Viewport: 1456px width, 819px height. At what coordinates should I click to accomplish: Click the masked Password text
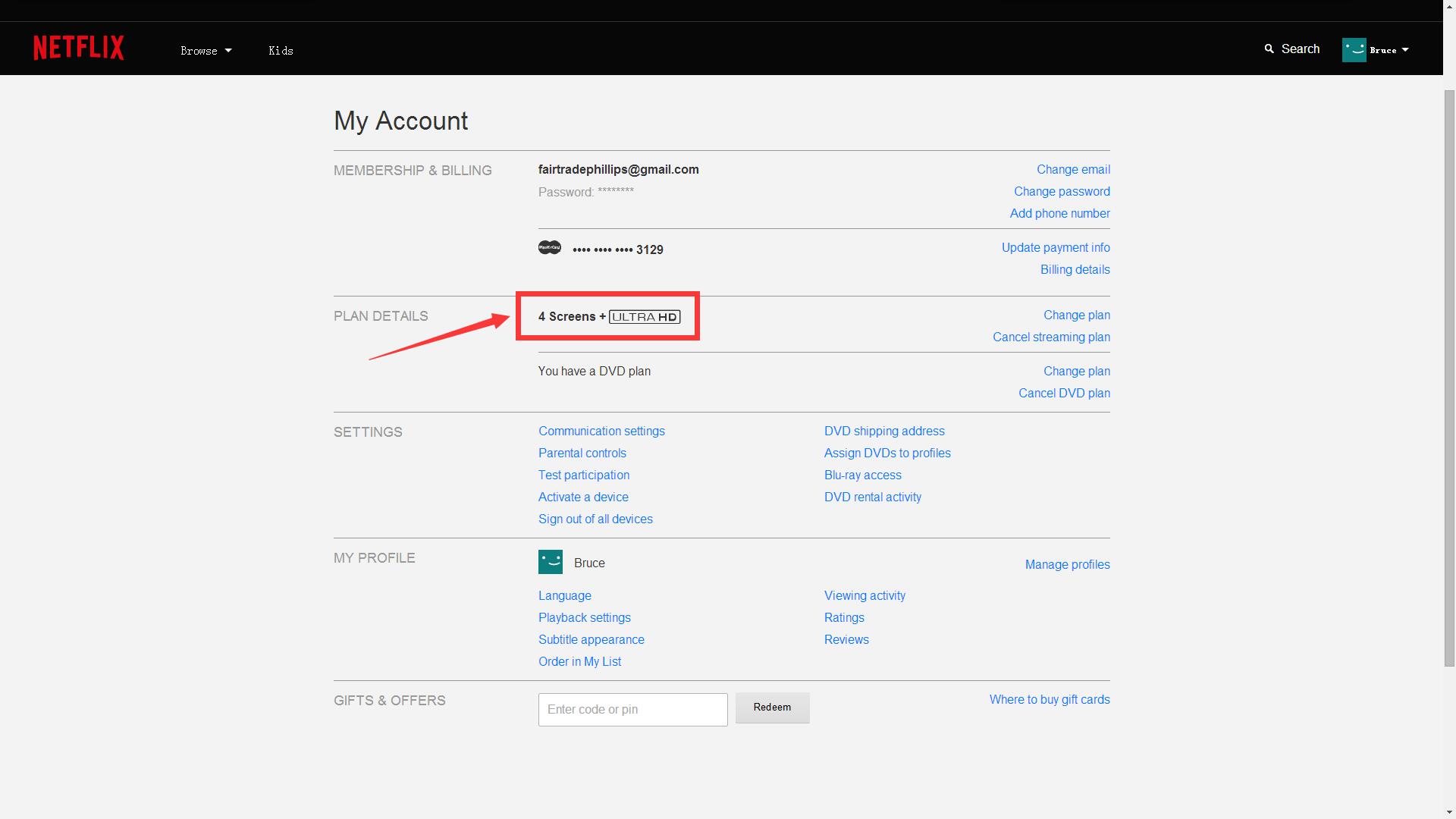pos(586,192)
